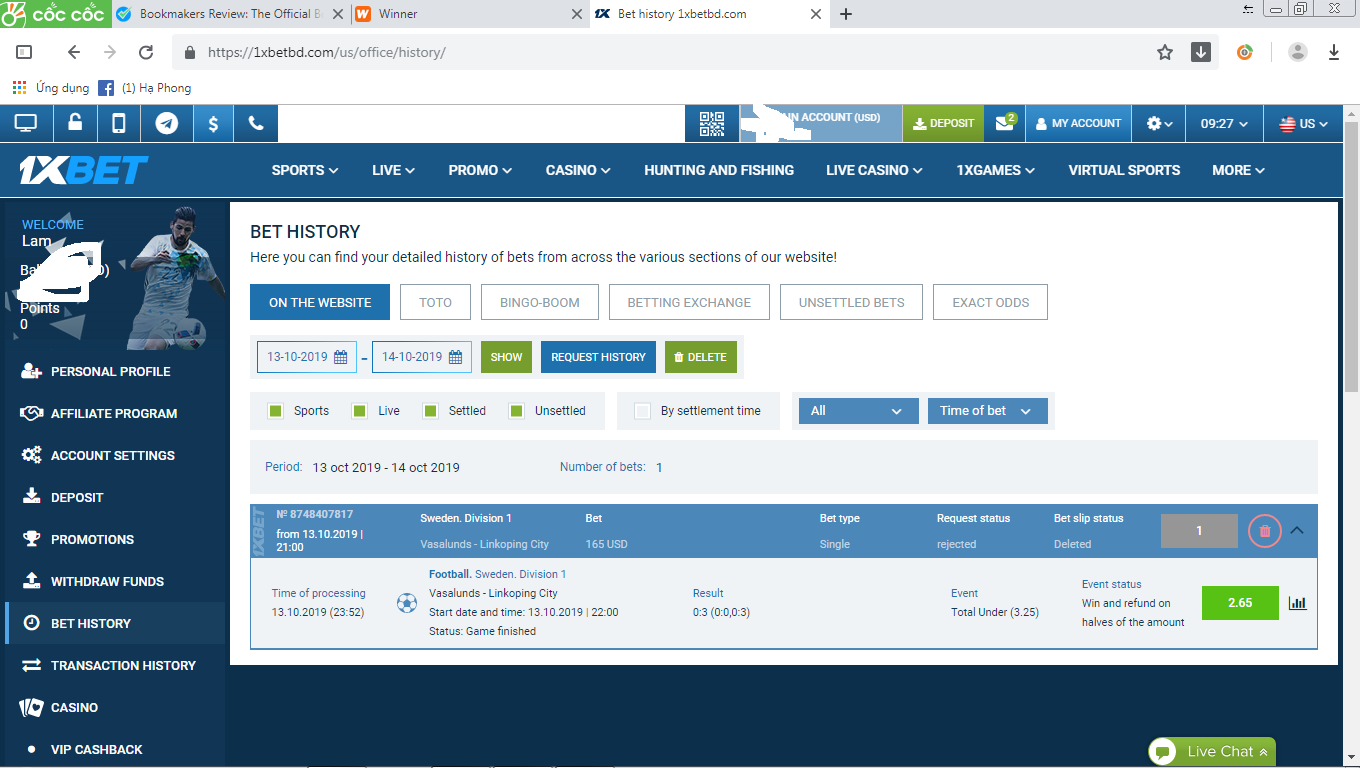The height and width of the screenshot is (768, 1360).
Task: Click the site lock icon in address bar
Action: (189, 52)
